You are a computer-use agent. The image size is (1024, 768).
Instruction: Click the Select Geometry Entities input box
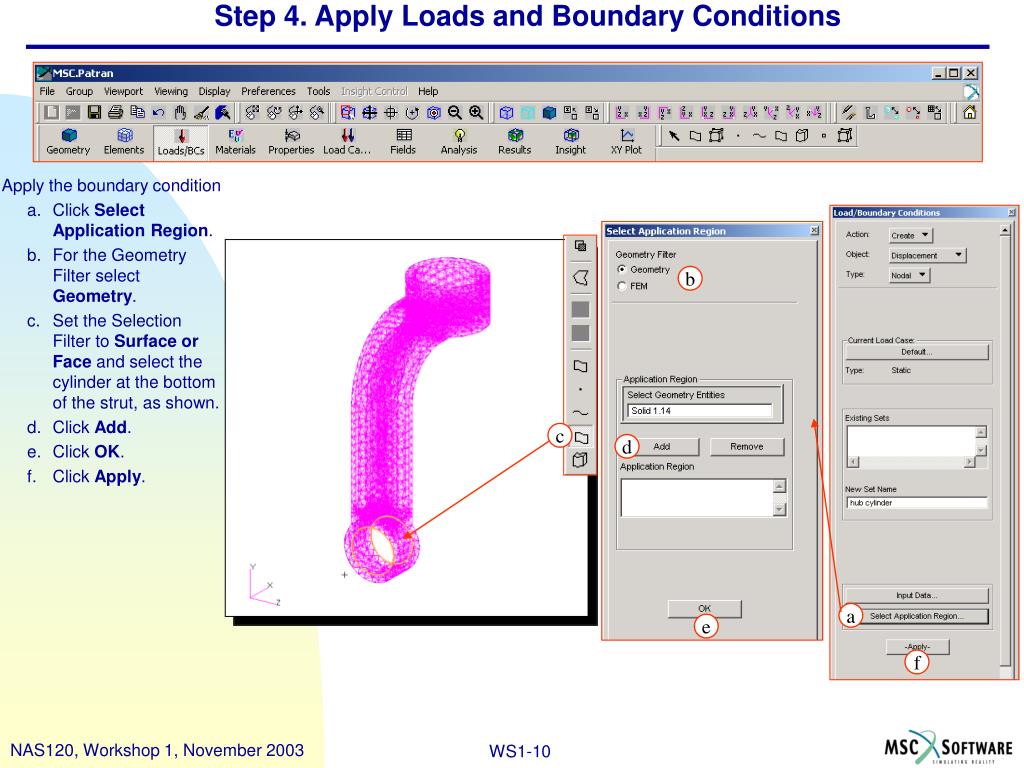[699, 411]
